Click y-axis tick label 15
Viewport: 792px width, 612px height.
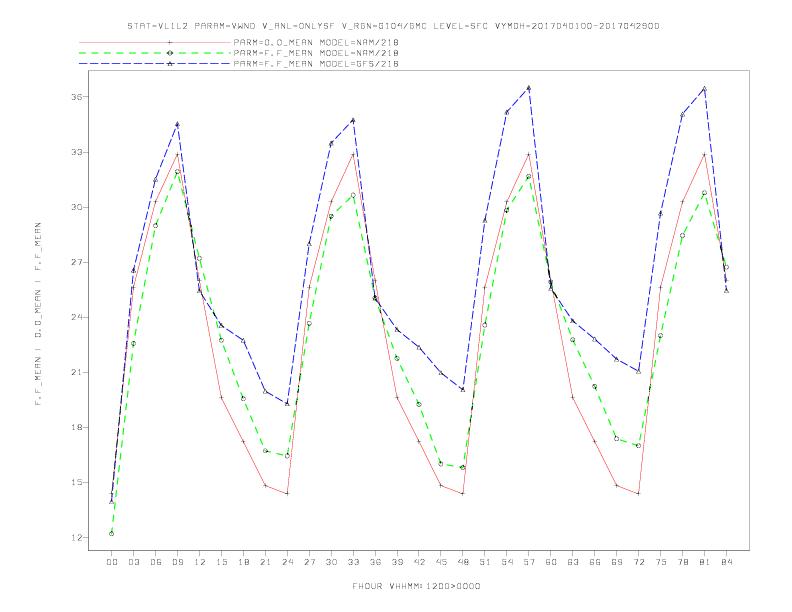coord(76,482)
